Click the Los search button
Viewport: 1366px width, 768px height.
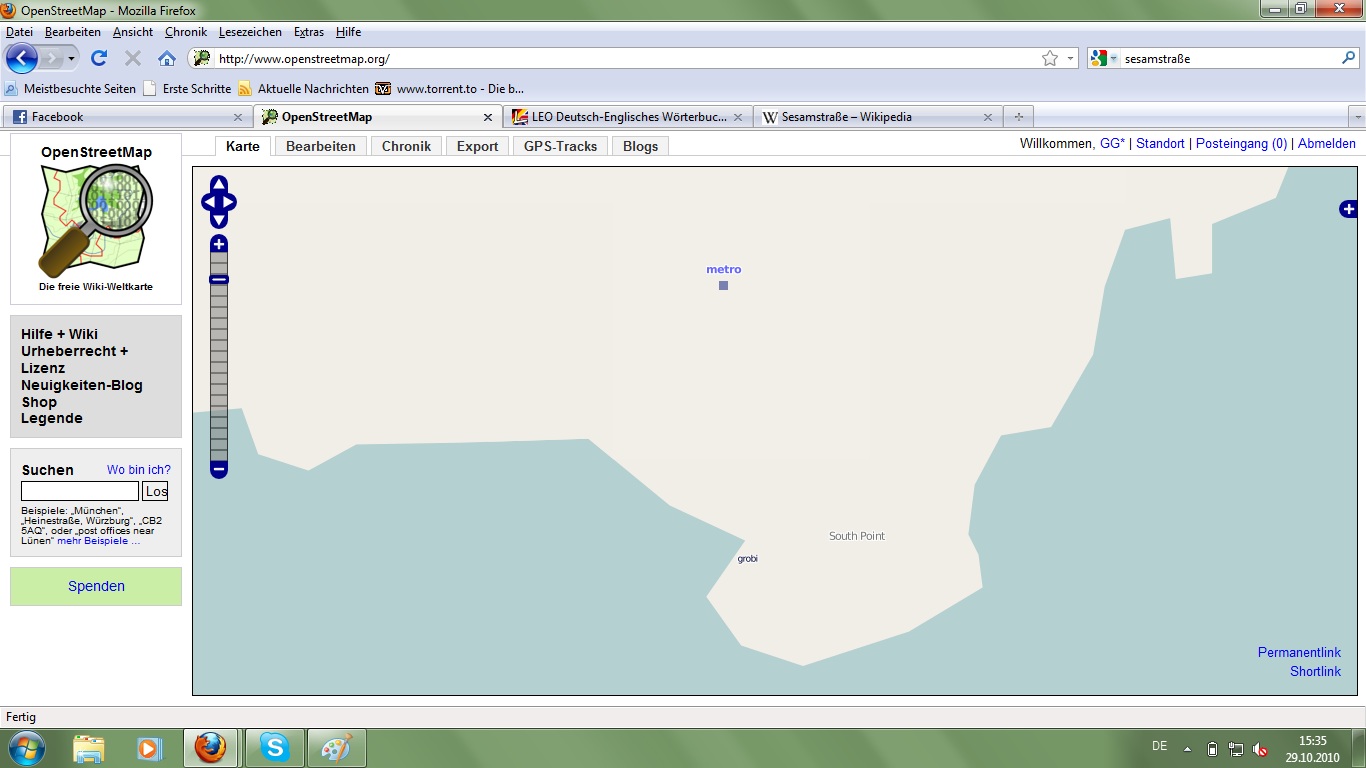coord(155,491)
